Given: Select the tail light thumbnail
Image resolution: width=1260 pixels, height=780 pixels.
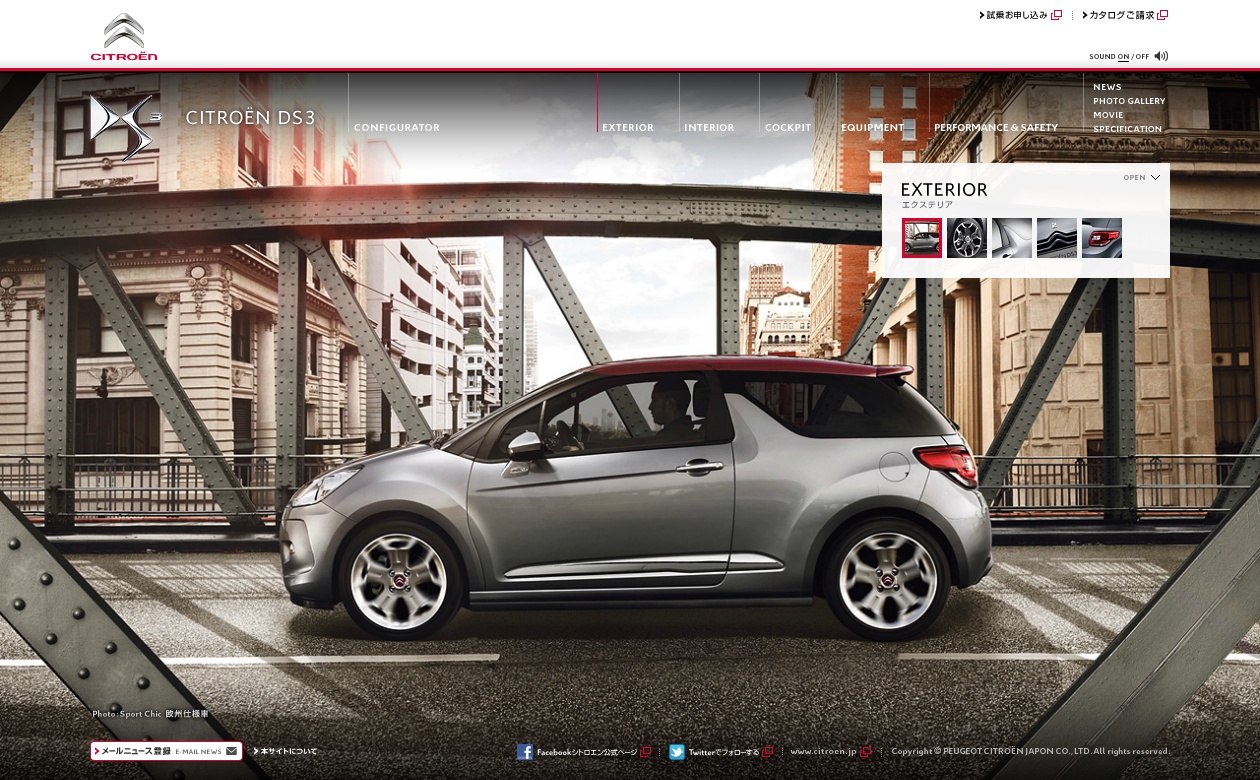Looking at the screenshot, I should pos(1102,238).
